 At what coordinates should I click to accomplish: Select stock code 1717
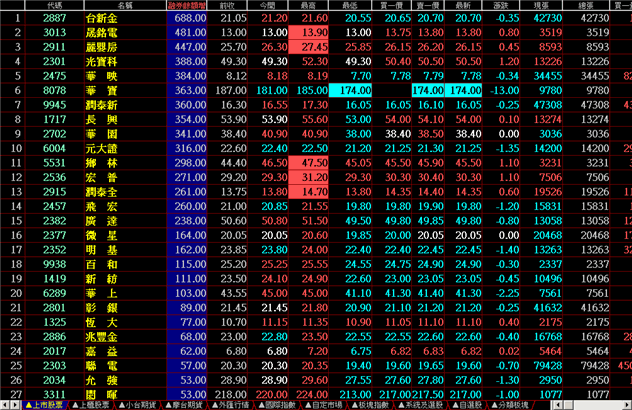[x=54, y=120]
